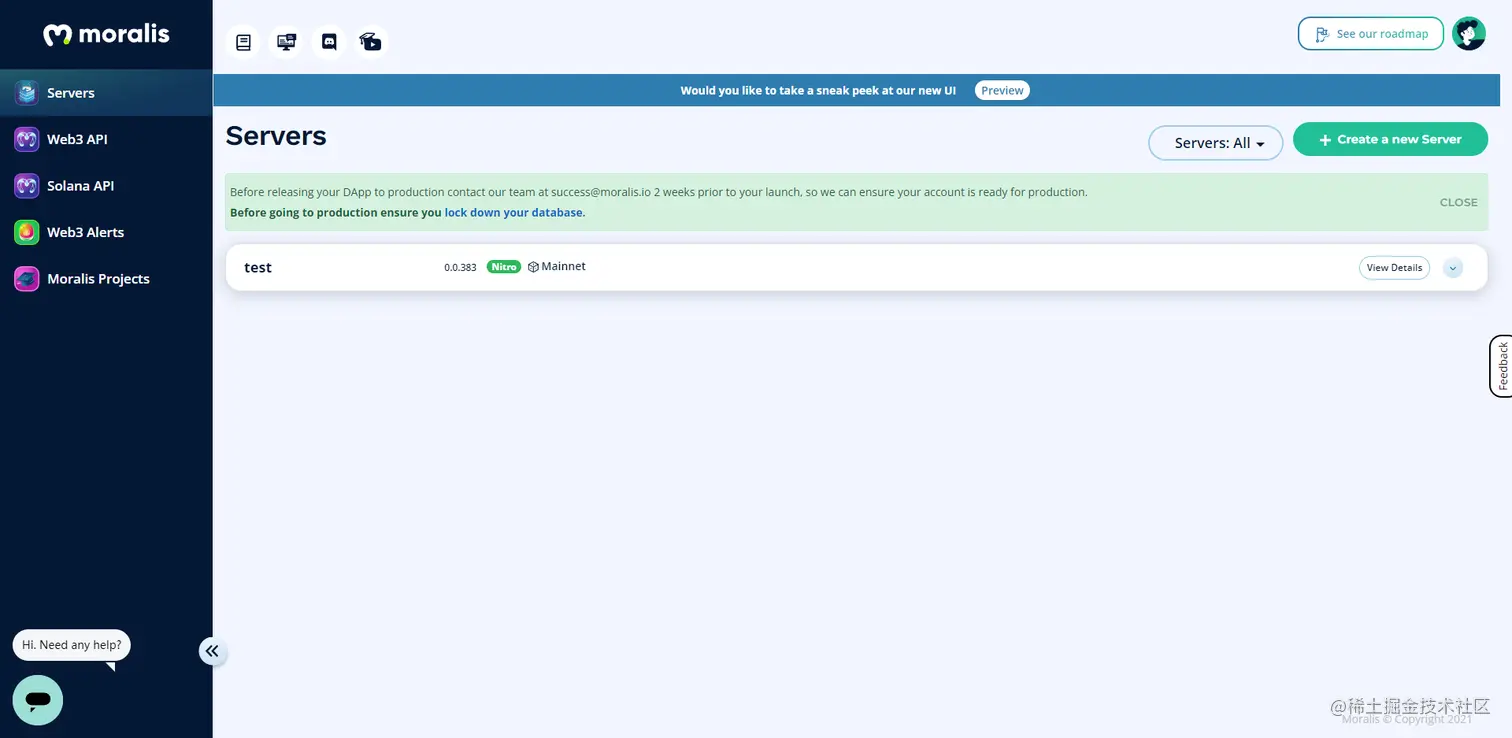The image size is (1512, 738).
Task: Click the See our roadmap button
Action: [x=1371, y=33]
